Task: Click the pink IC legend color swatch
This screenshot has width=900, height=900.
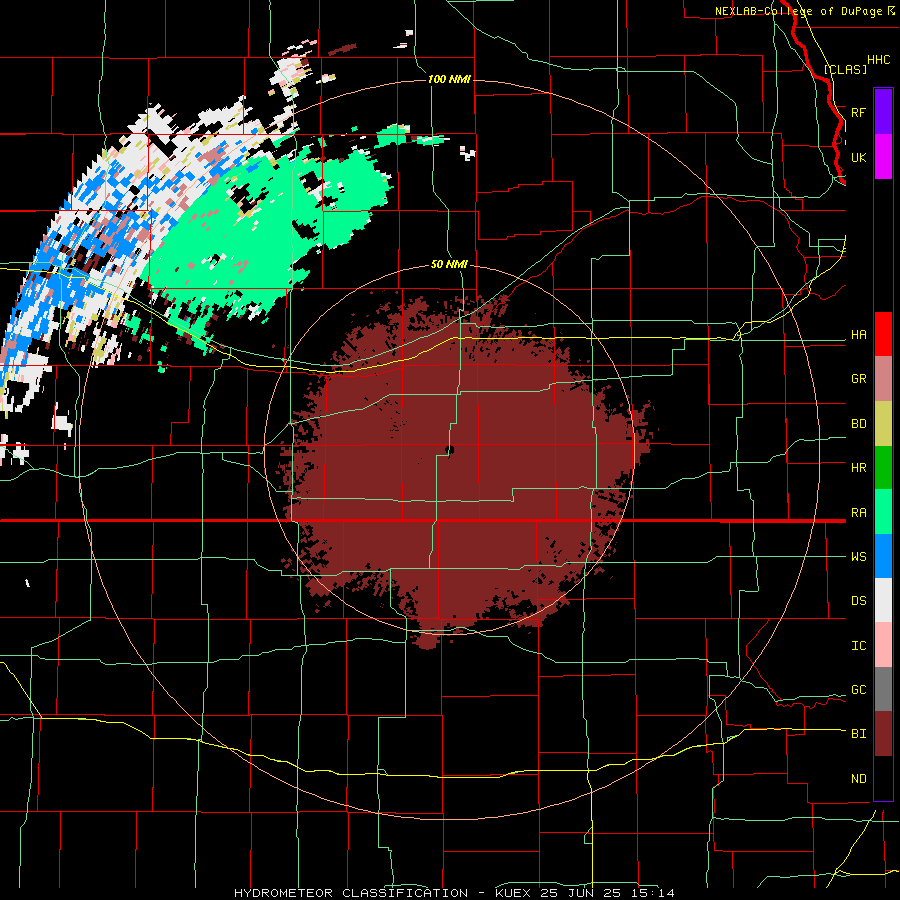Action: pos(883,645)
